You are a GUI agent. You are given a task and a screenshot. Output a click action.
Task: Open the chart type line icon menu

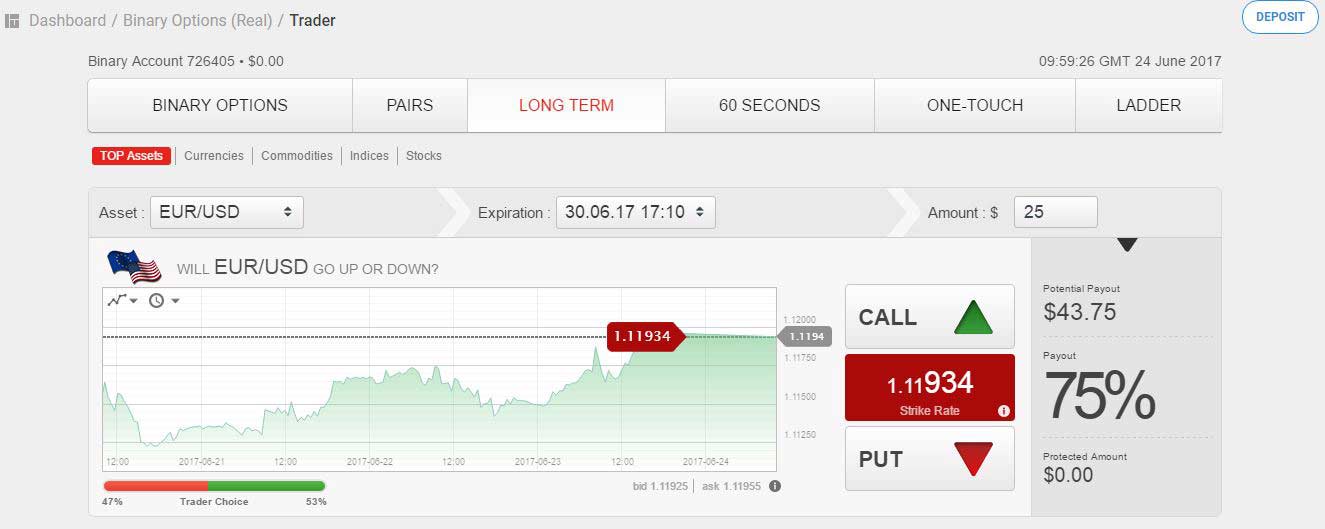pos(123,300)
